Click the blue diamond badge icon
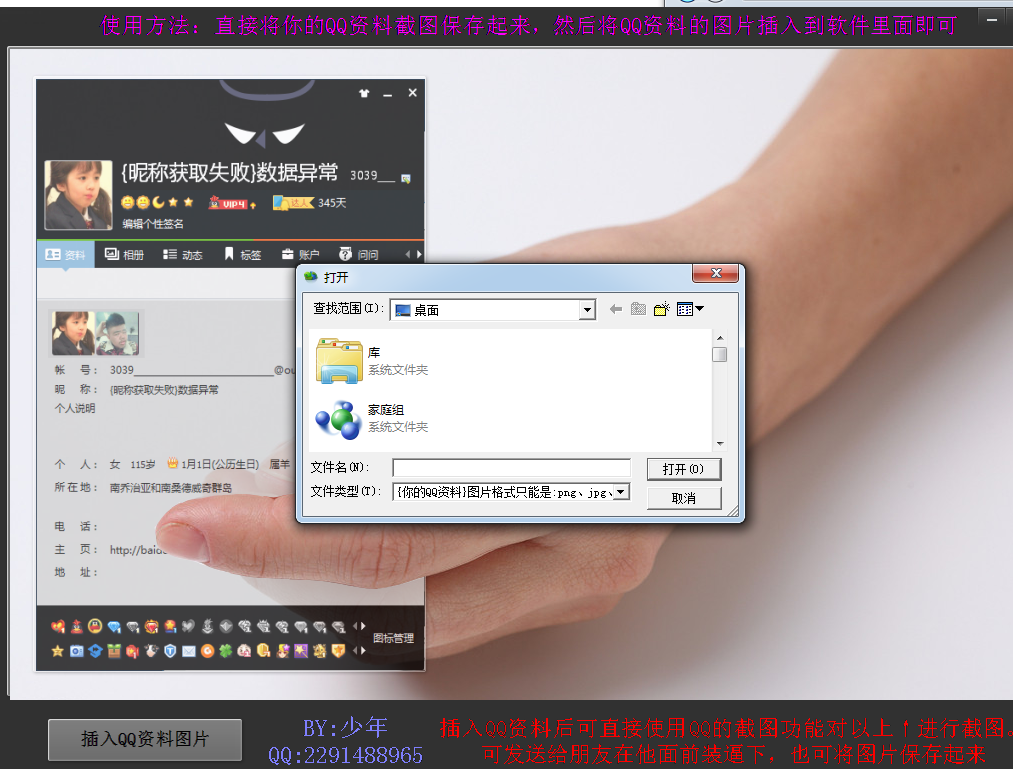 coord(114,626)
